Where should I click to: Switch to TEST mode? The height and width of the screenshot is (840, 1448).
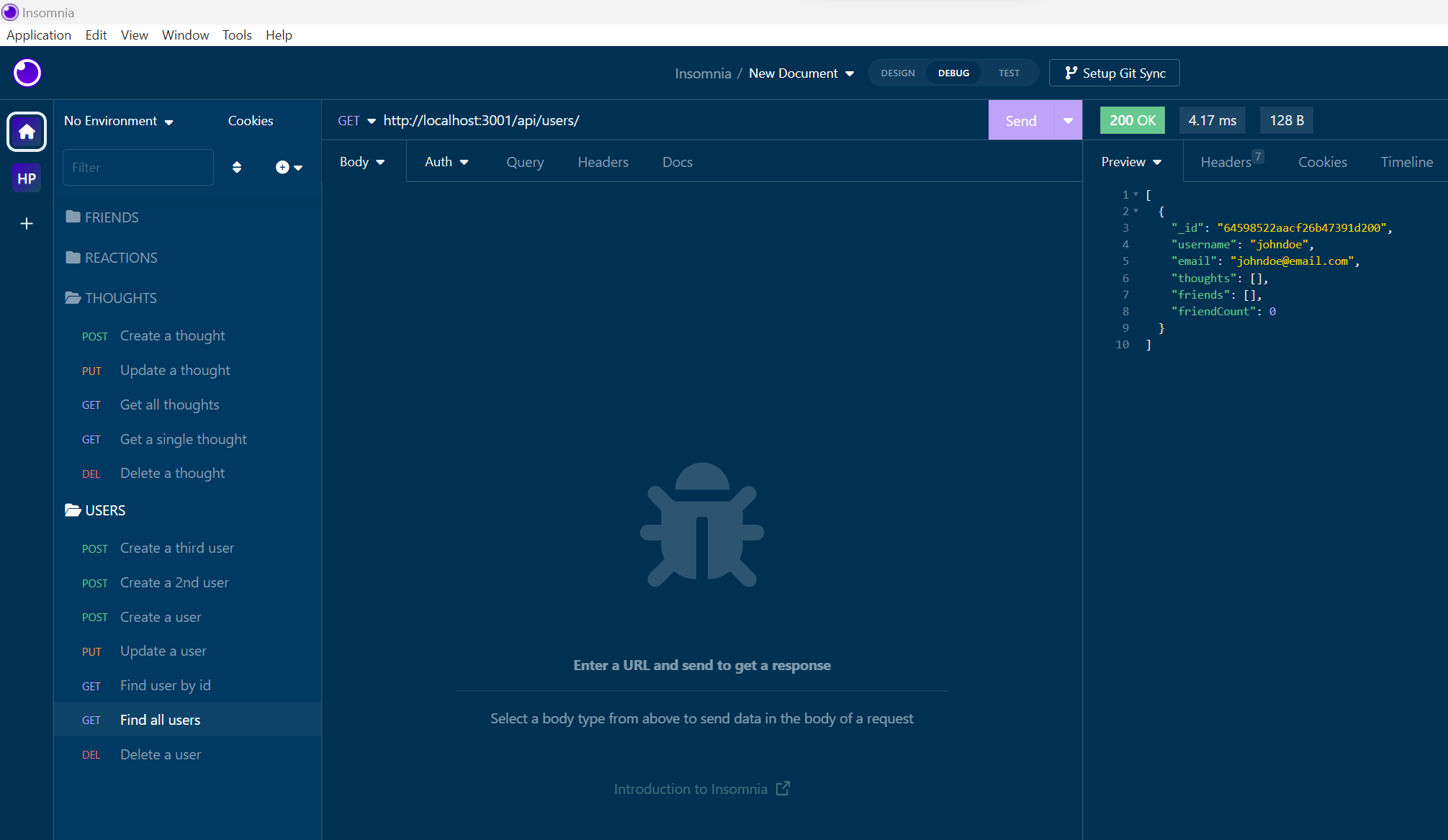click(x=1008, y=73)
